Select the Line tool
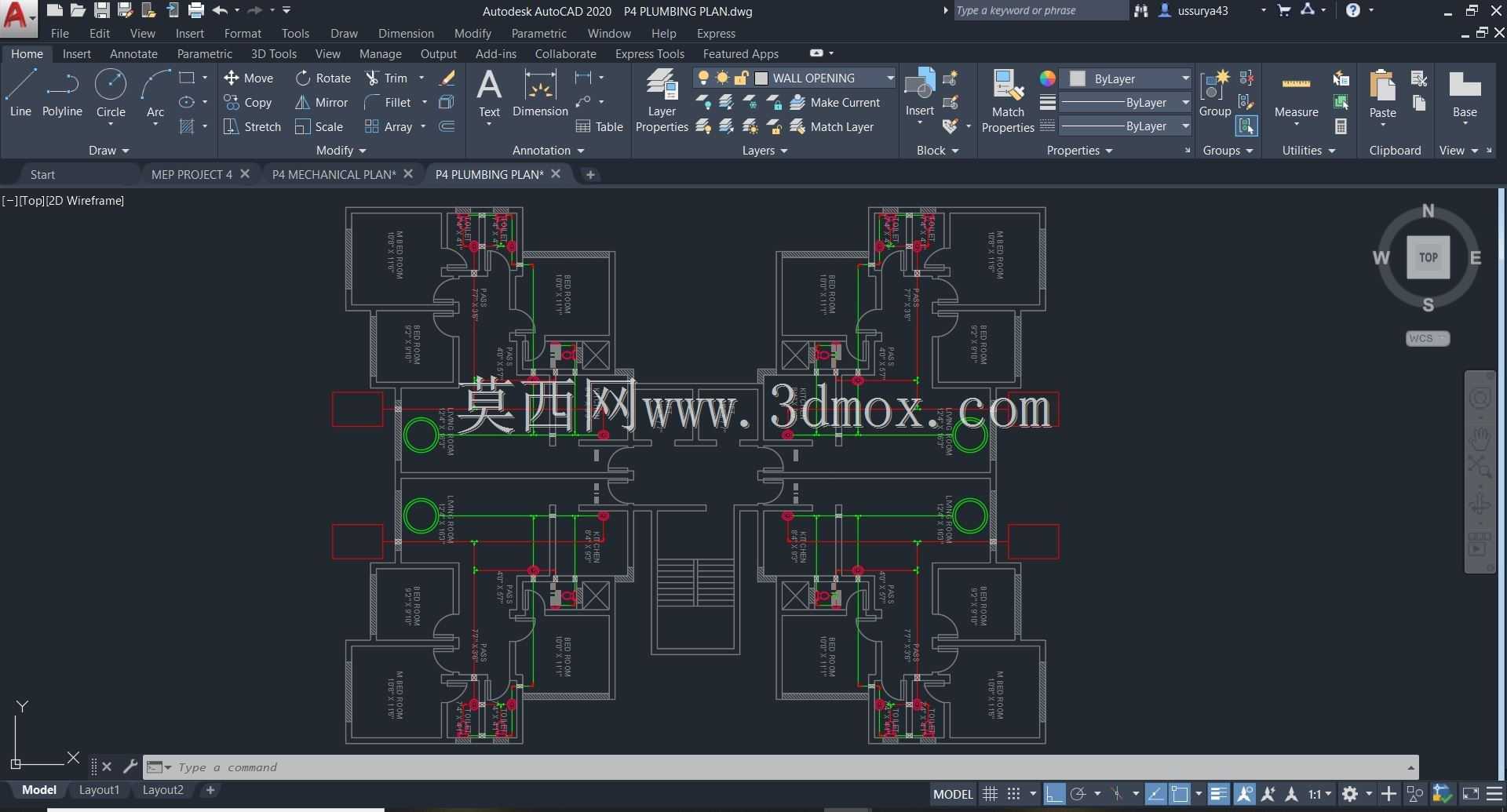The height and width of the screenshot is (812, 1507). 20,93
